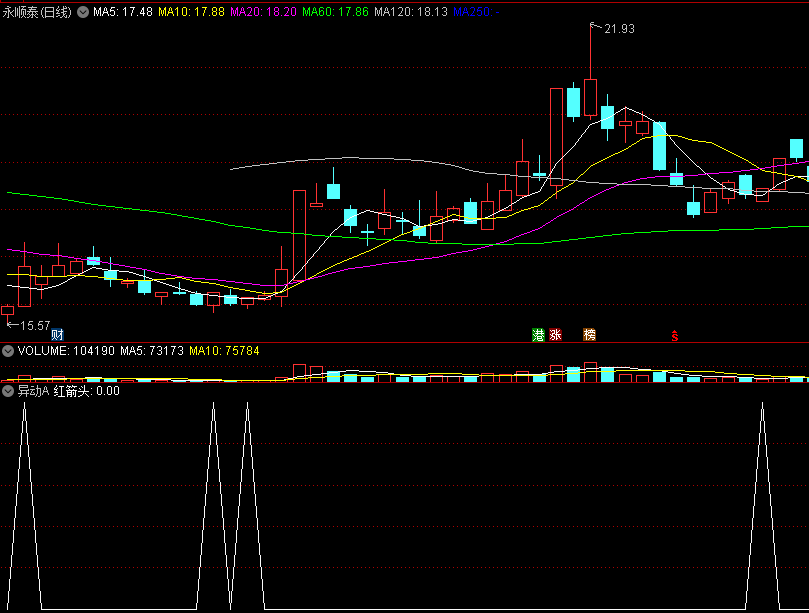Viewport: 809px width, 613px height.
Task: Click the red 涨 marker icon
Action: (x=555, y=335)
